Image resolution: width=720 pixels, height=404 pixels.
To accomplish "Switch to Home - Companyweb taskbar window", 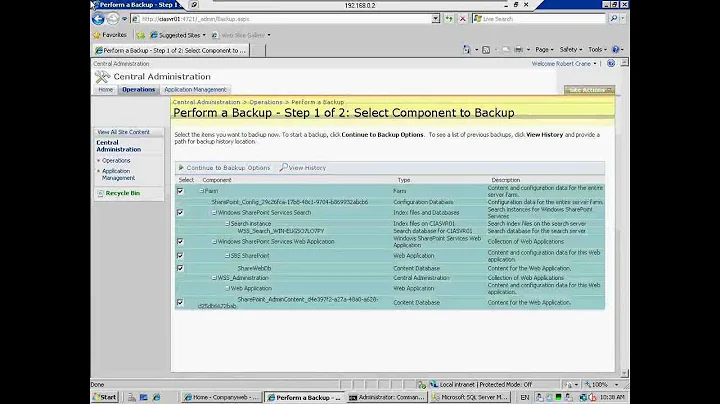I will click(222, 397).
